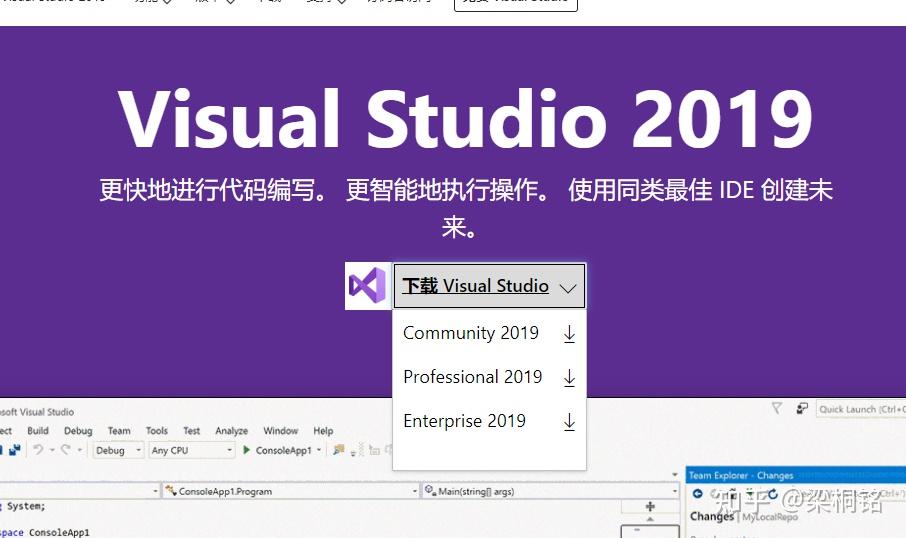Image resolution: width=906 pixels, height=538 pixels.
Task: Open the Any CPU platform combo box
Action: tap(191, 450)
